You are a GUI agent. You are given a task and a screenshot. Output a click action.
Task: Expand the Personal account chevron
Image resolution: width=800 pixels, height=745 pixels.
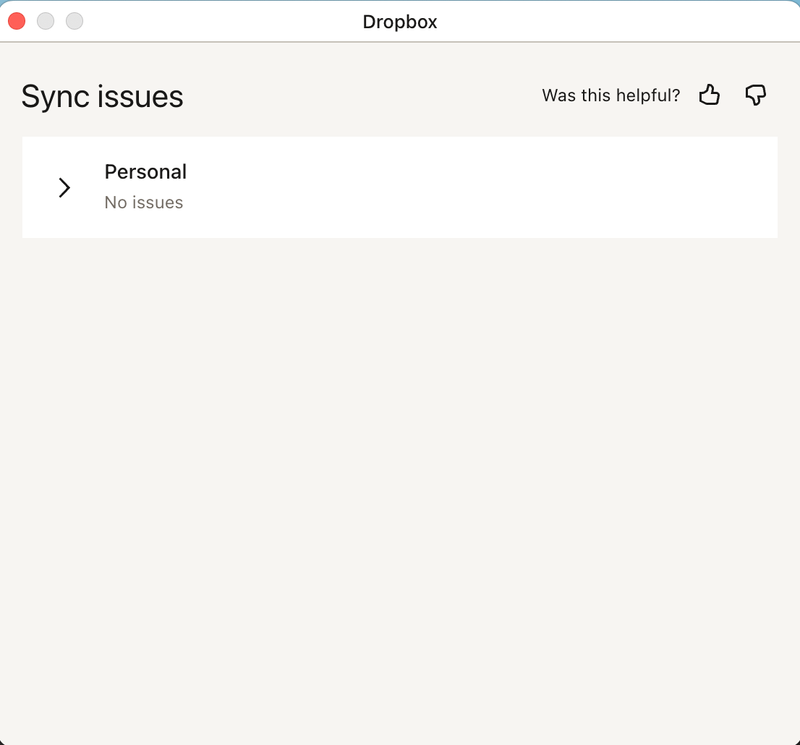tap(64, 187)
